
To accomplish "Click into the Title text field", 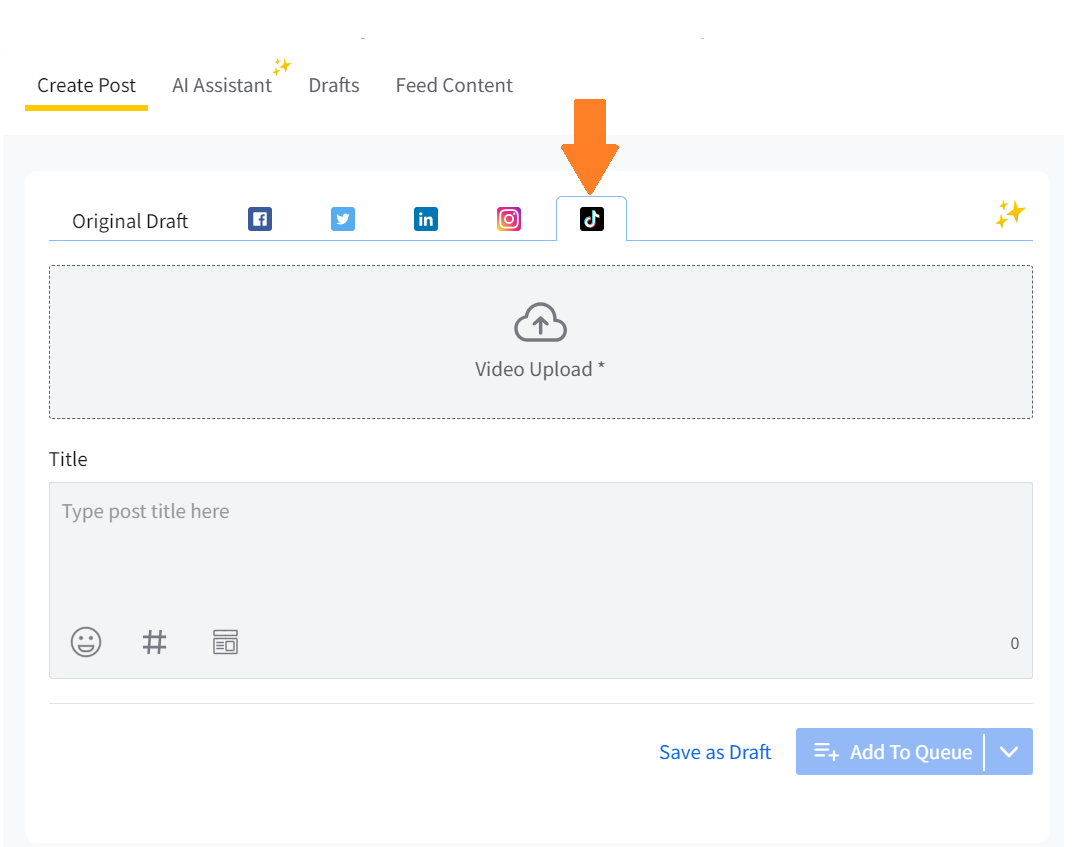I will (x=540, y=550).
